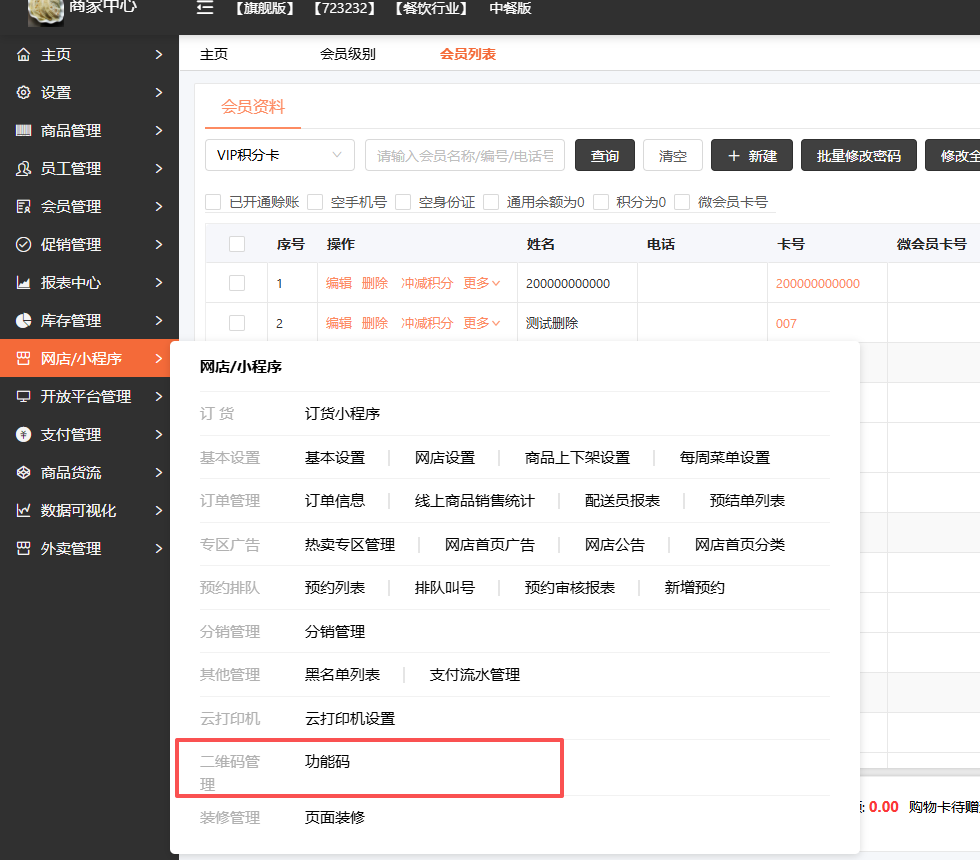The image size is (980, 860).
Task: Click the 支付管理 yen coin icon
Action: tap(23, 434)
